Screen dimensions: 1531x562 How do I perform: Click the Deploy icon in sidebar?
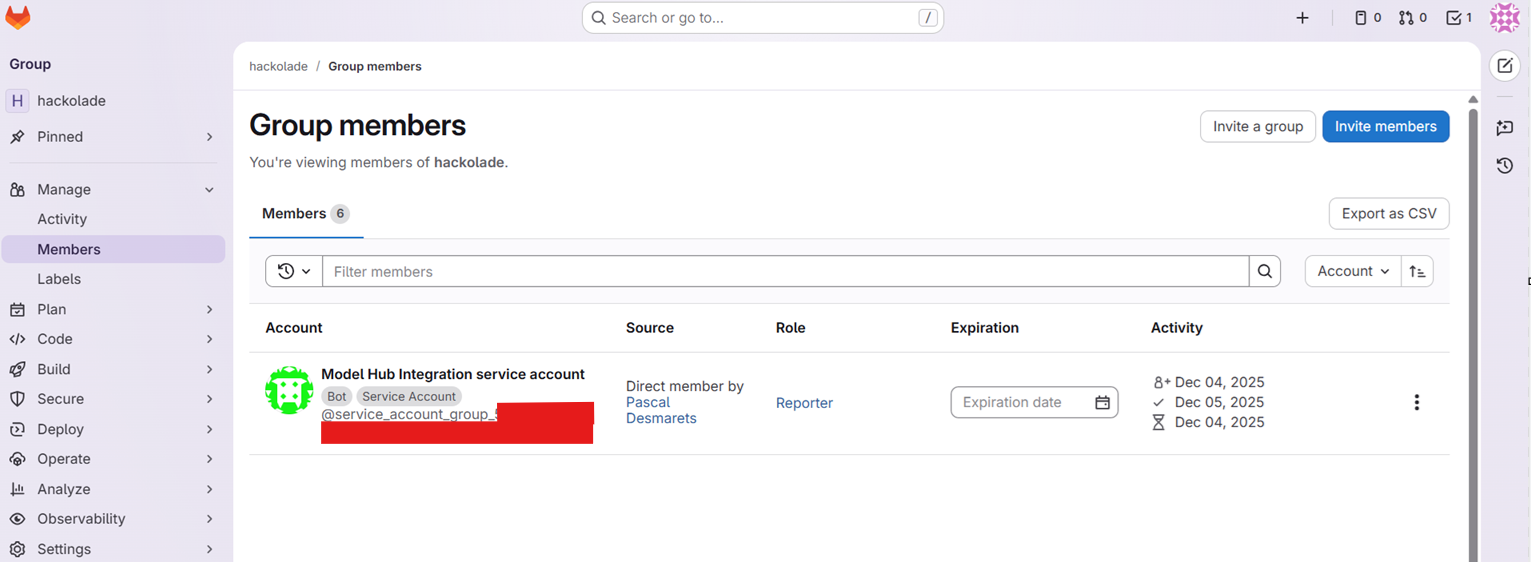[17, 429]
